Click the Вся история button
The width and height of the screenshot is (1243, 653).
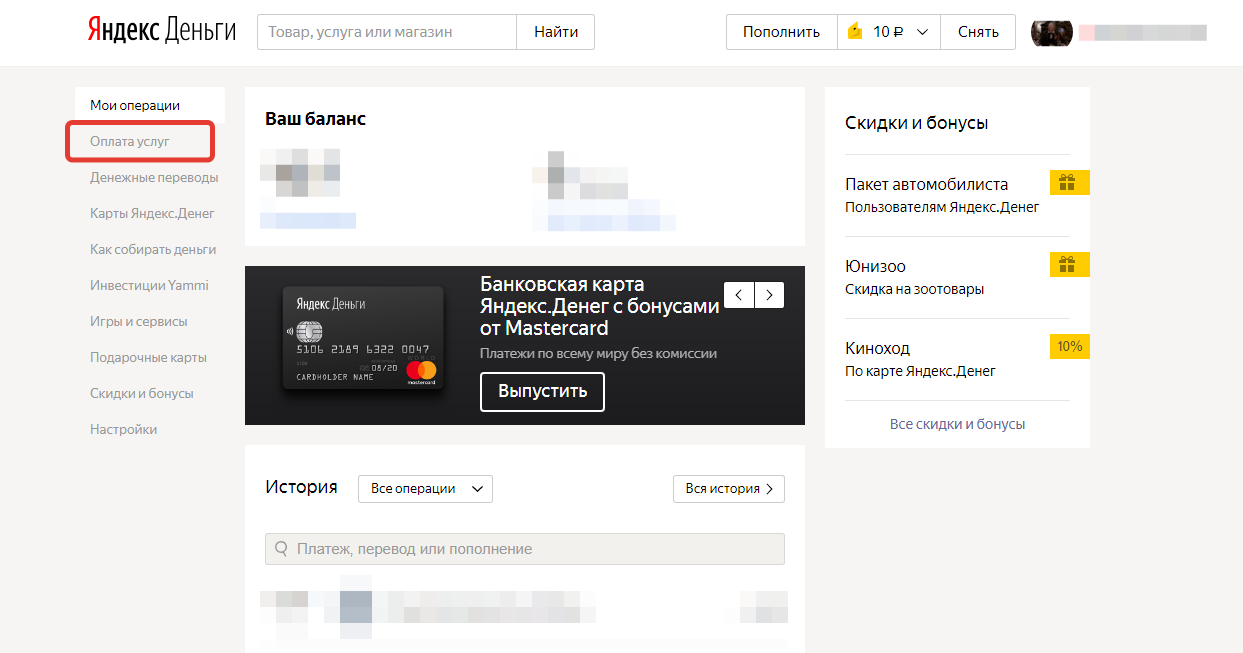[x=729, y=489]
